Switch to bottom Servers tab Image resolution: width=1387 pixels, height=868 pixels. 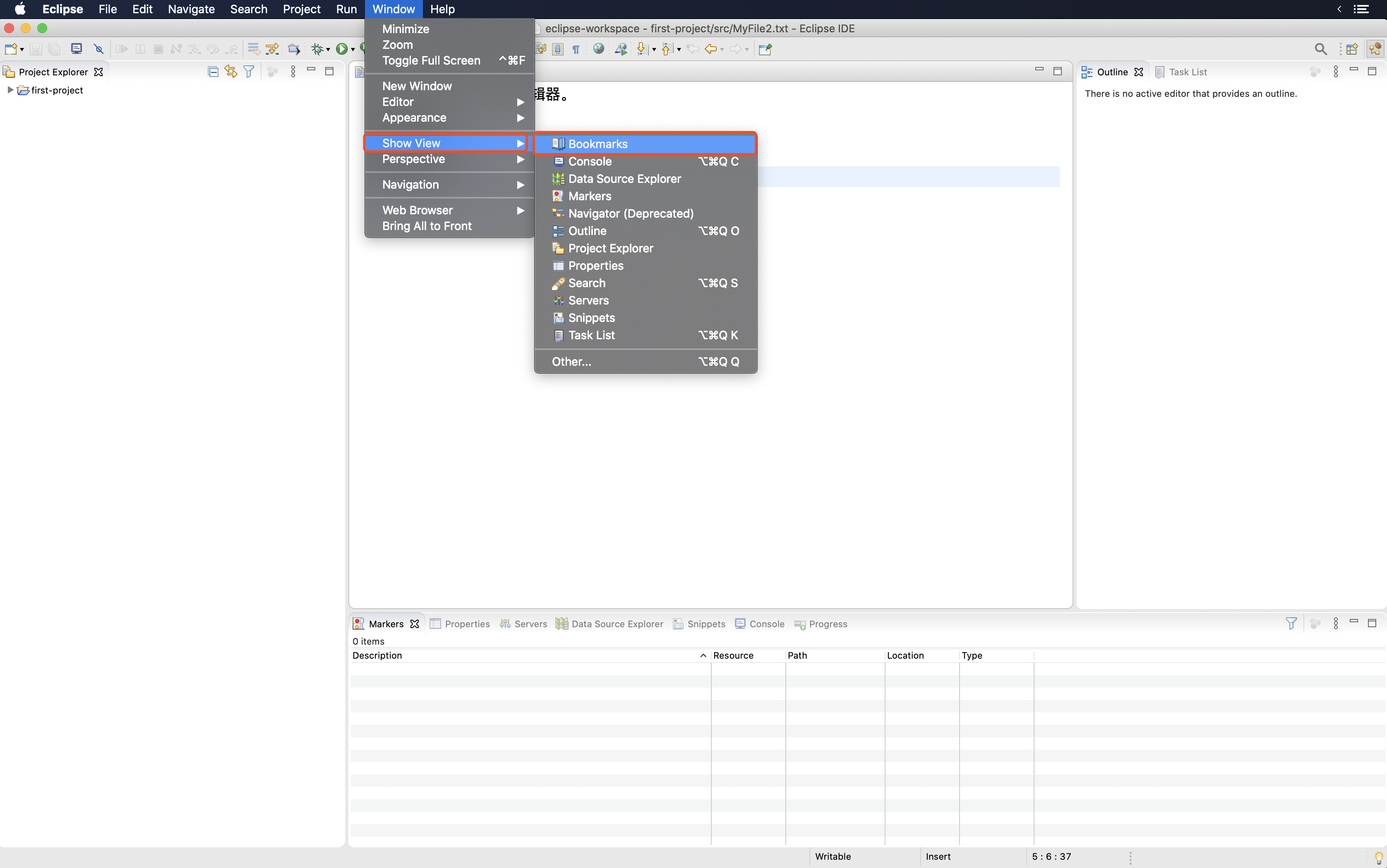coord(523,624)
